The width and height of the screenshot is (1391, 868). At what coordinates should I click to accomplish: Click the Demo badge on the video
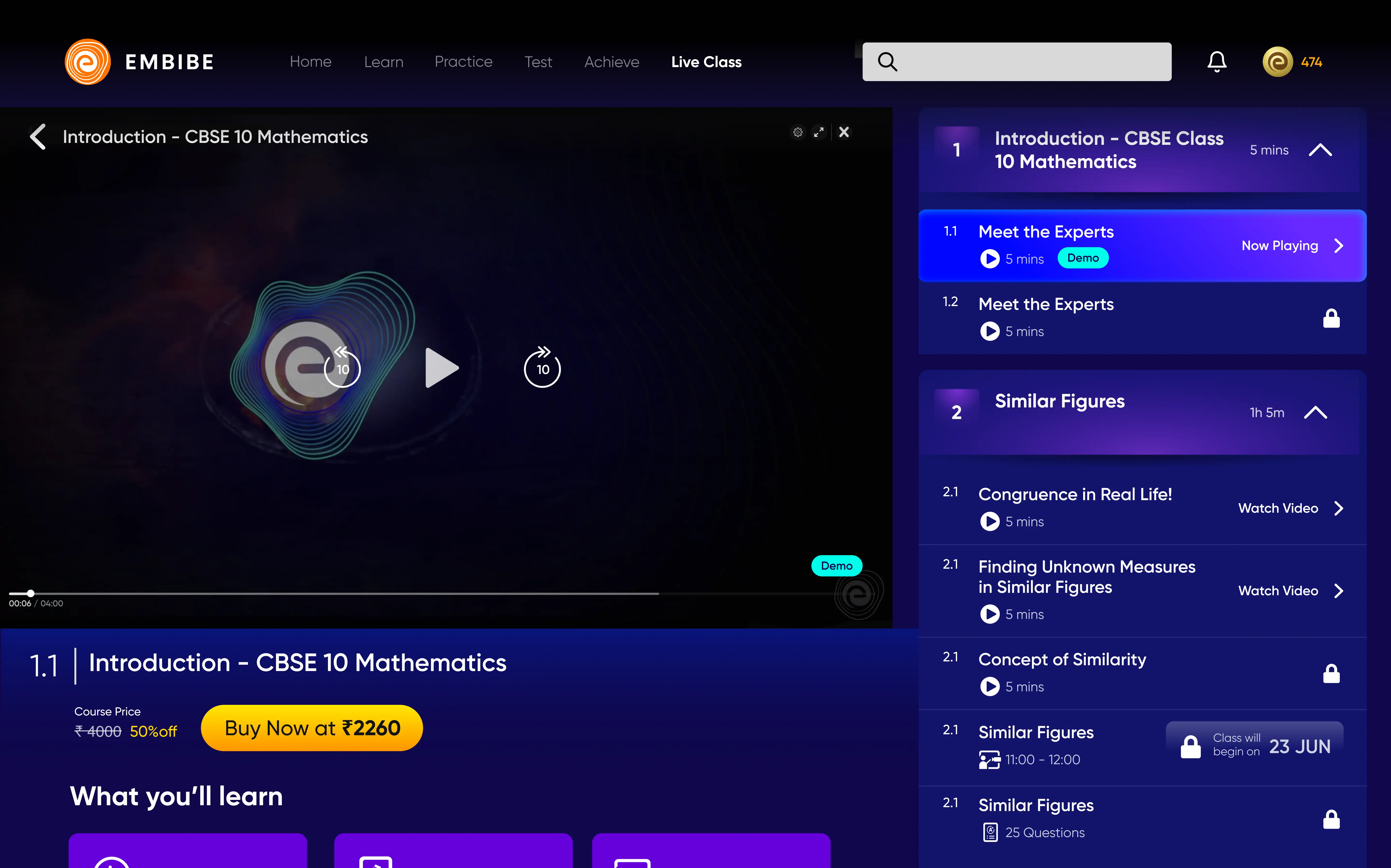(836, 566)
